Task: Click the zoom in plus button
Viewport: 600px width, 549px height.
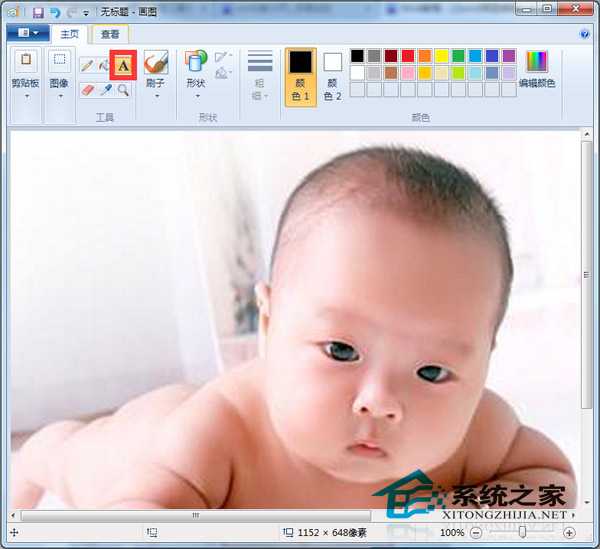Action: tap(569, 533)
